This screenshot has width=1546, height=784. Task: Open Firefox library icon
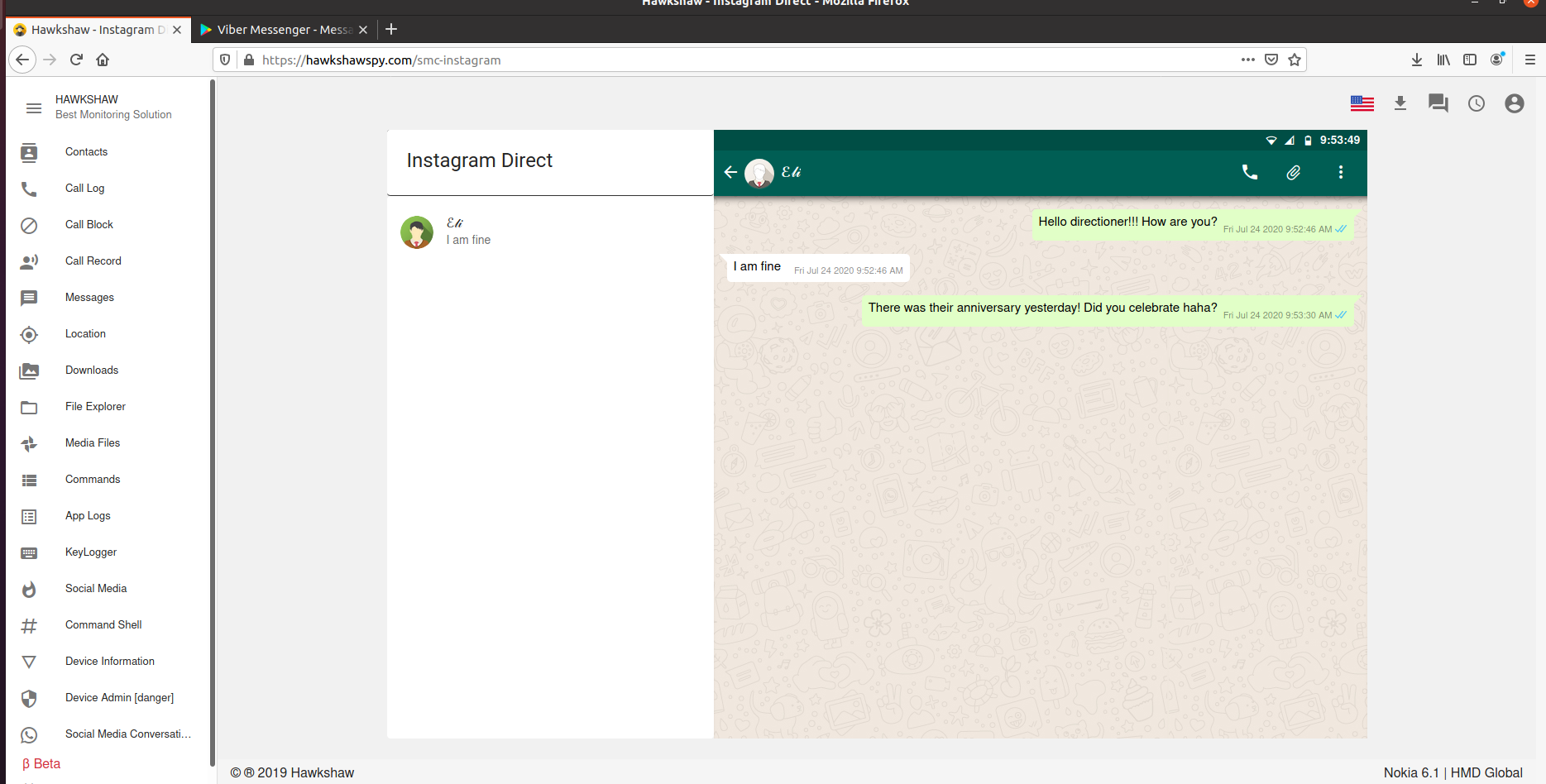(x=1443, y=60)
